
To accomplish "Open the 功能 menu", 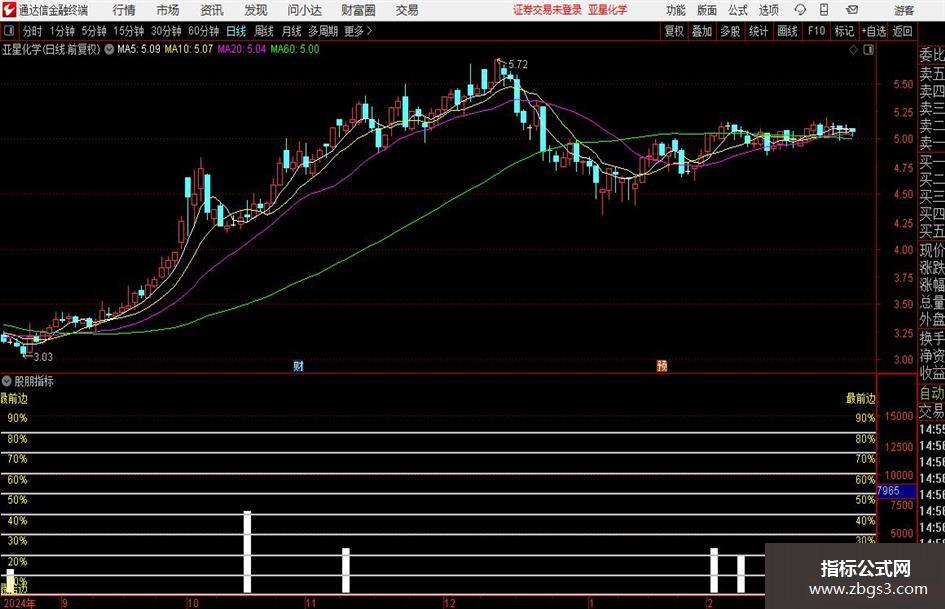I will 676,10.
